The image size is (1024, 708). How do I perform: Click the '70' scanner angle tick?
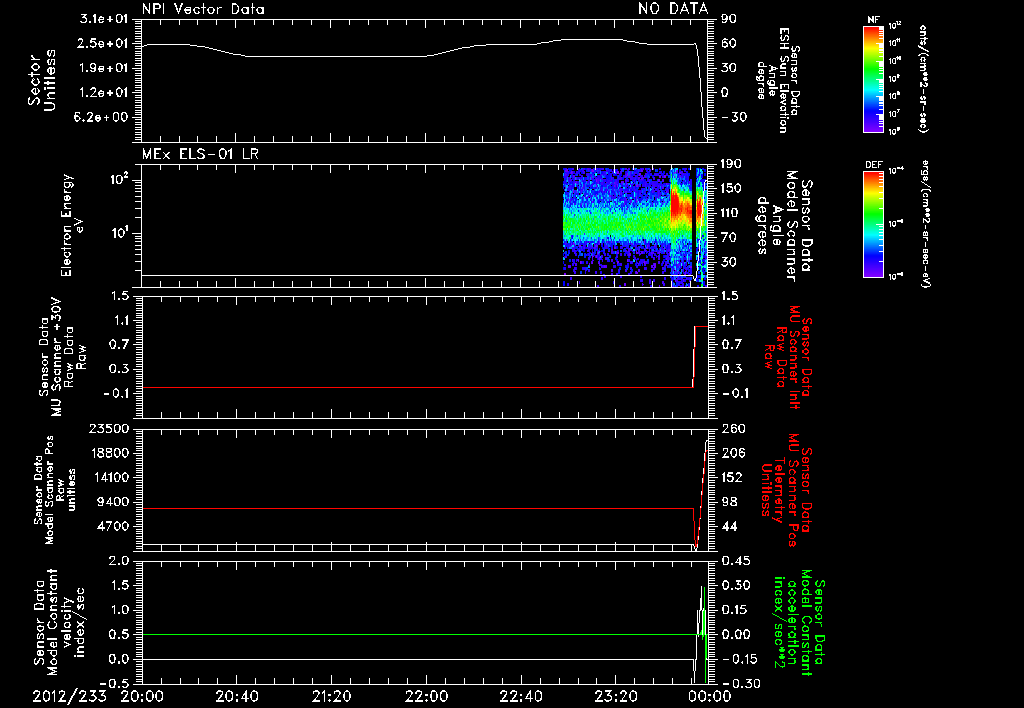(x=728, y=237)
